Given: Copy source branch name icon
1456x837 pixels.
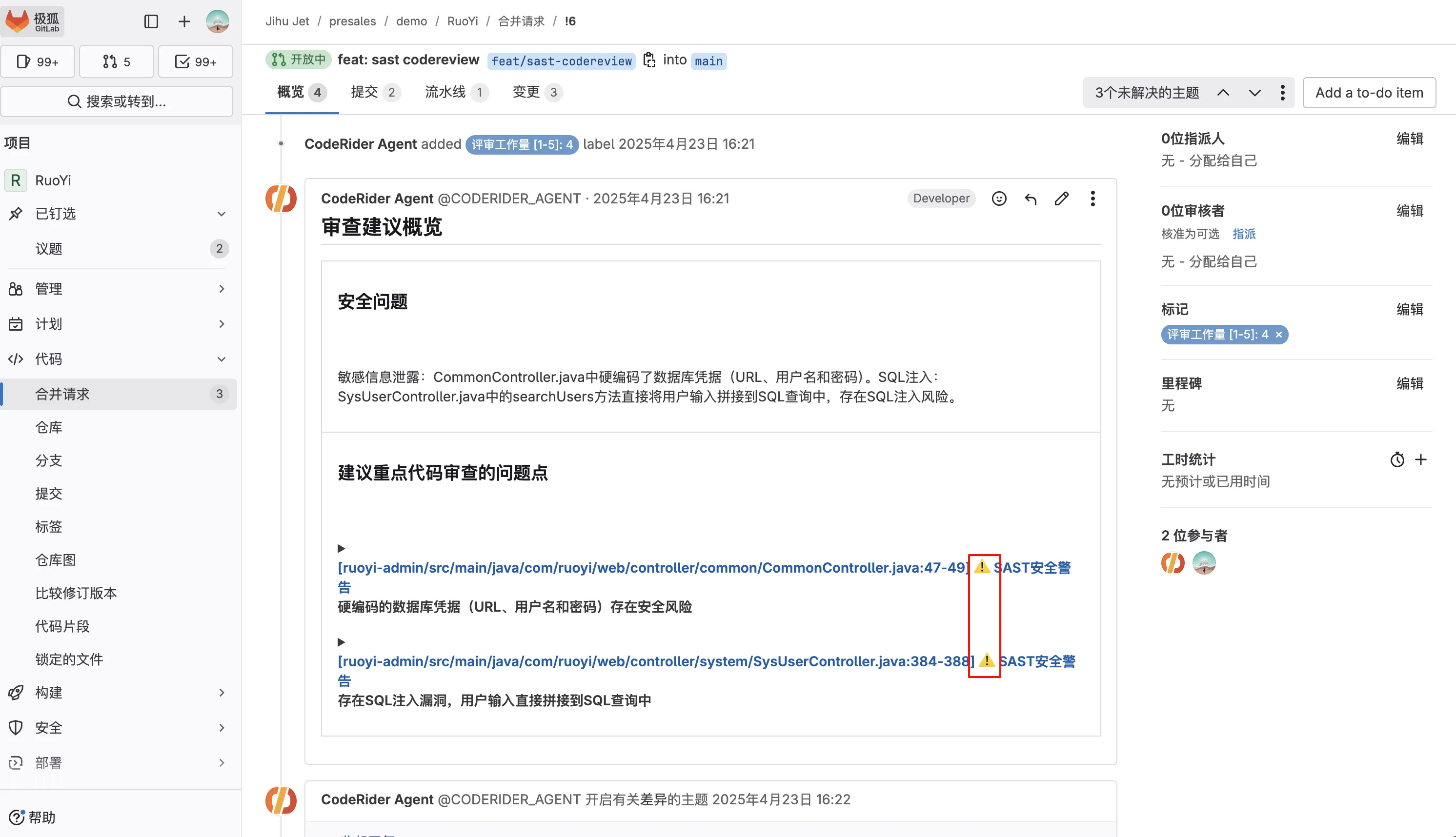Looking at the screenshot, I should tap(649, 60).
